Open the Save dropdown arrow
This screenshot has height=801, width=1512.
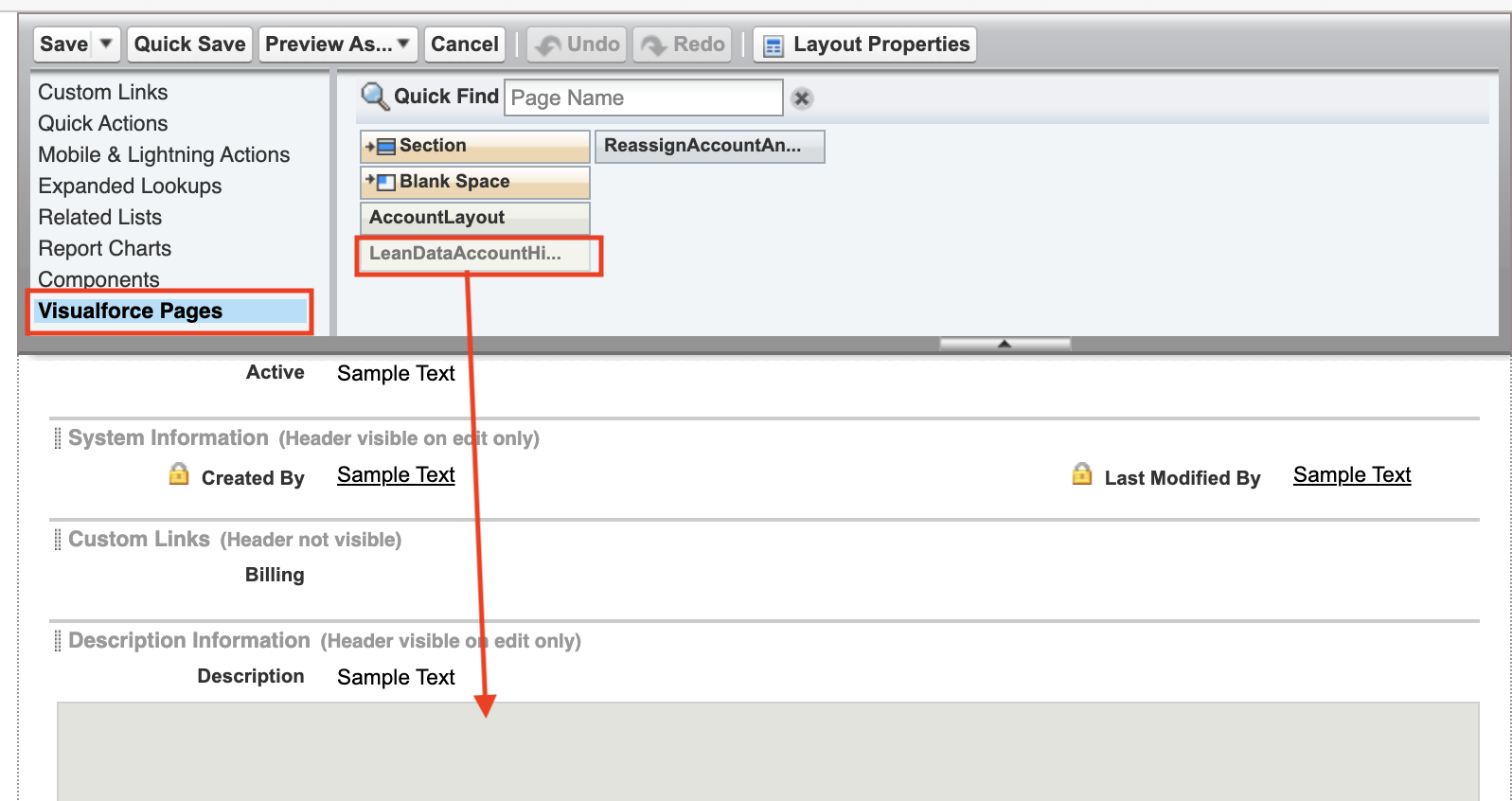click(x=106, y=44)
